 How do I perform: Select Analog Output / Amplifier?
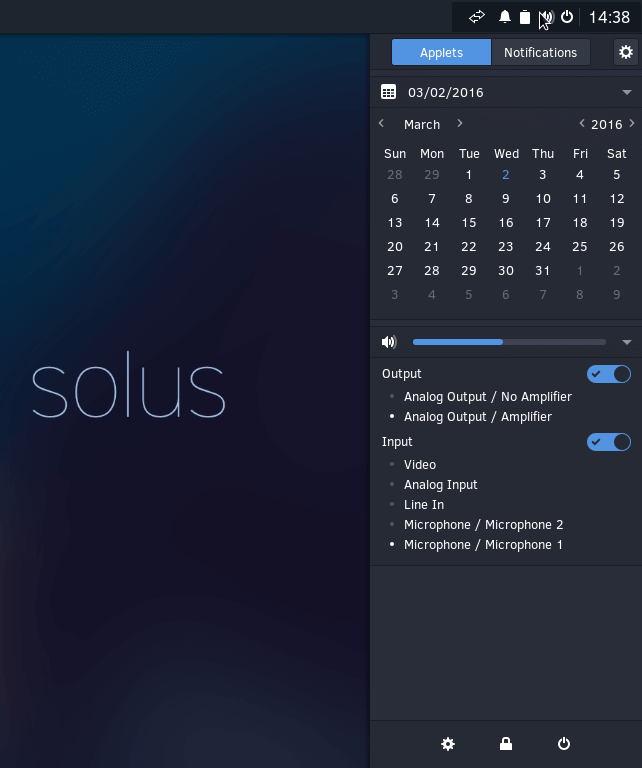click(478, 417)
